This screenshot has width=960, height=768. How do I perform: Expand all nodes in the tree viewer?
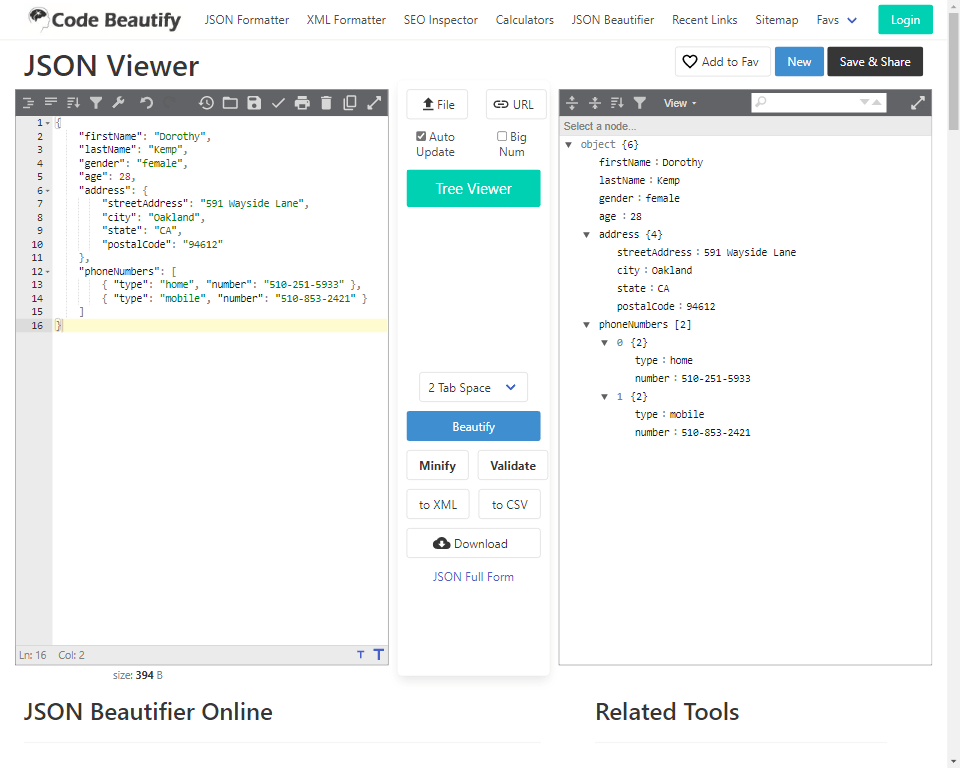coord(572,102)
